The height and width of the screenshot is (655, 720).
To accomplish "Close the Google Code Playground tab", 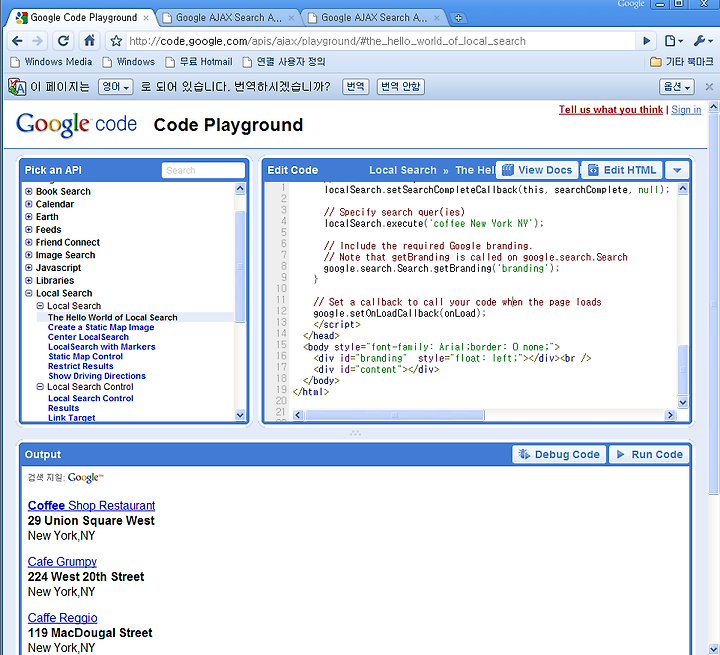I will (x=146, y=18).
